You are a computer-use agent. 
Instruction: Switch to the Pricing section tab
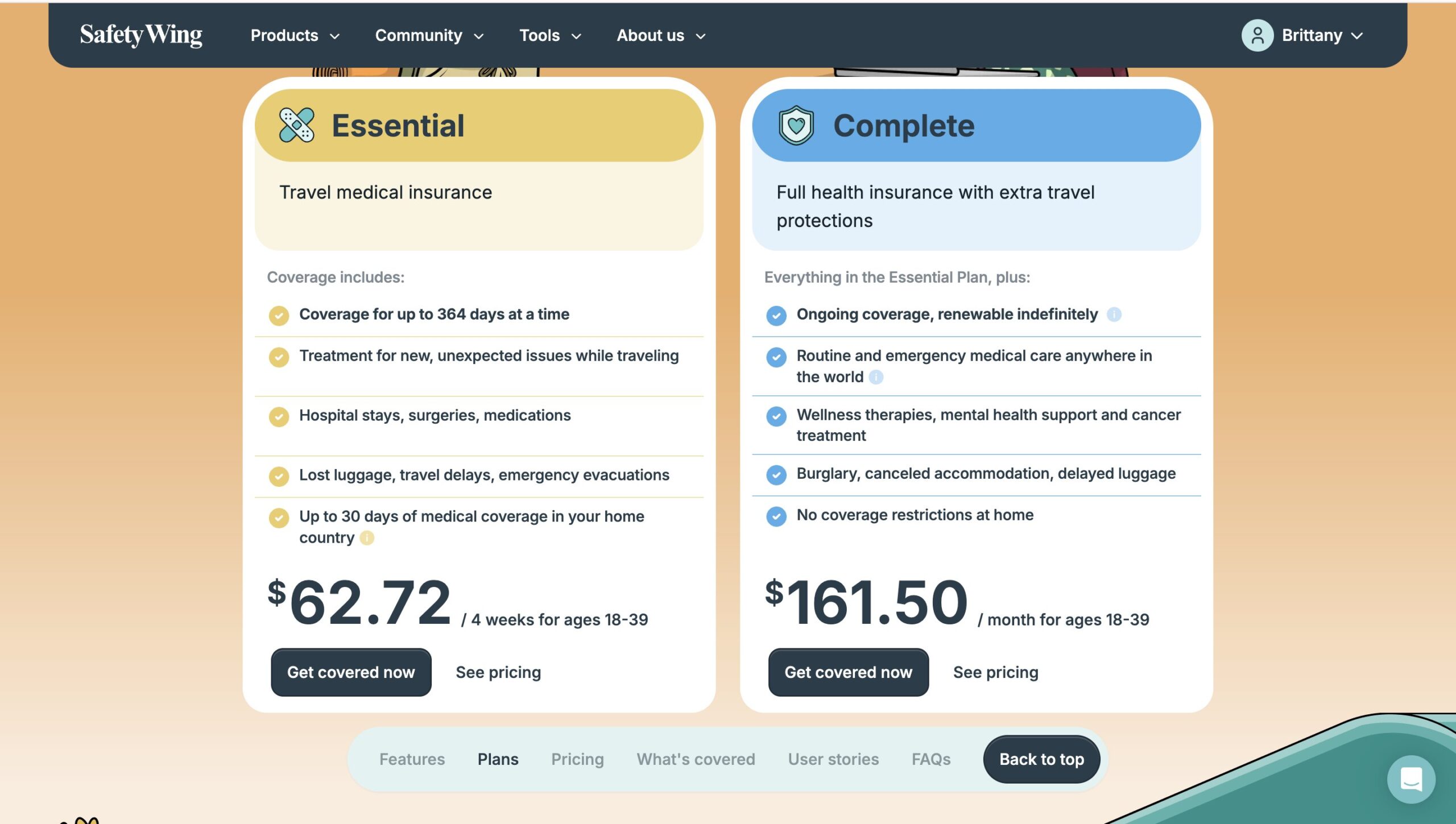pos(577,759)
